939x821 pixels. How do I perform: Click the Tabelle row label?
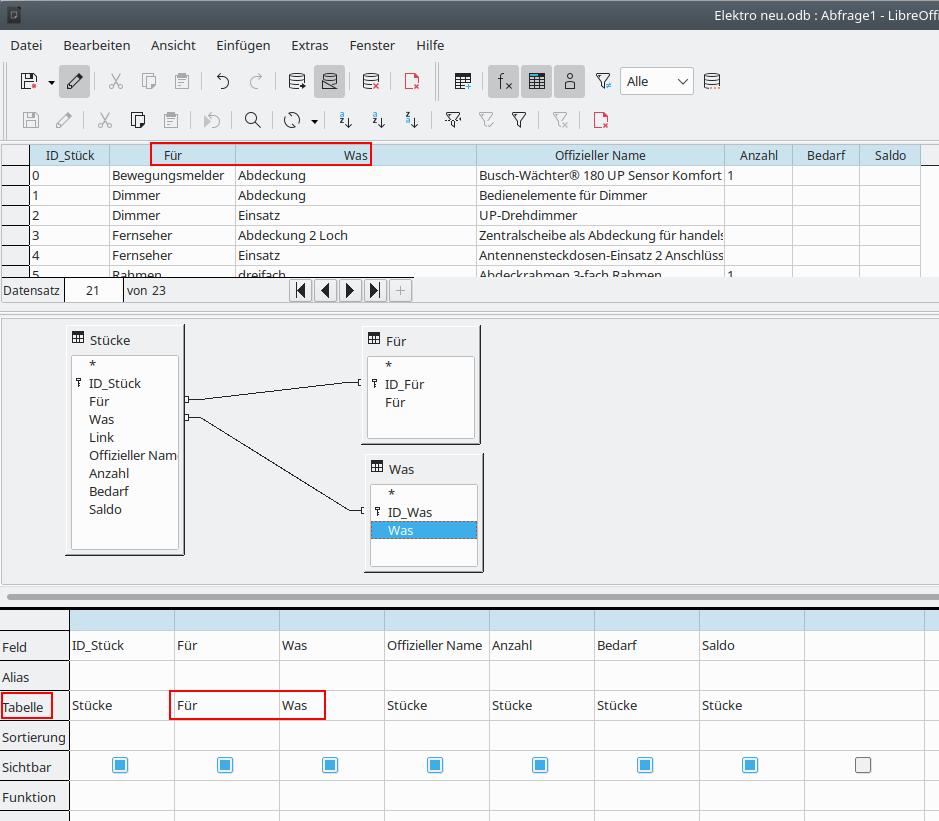[24, 707]
